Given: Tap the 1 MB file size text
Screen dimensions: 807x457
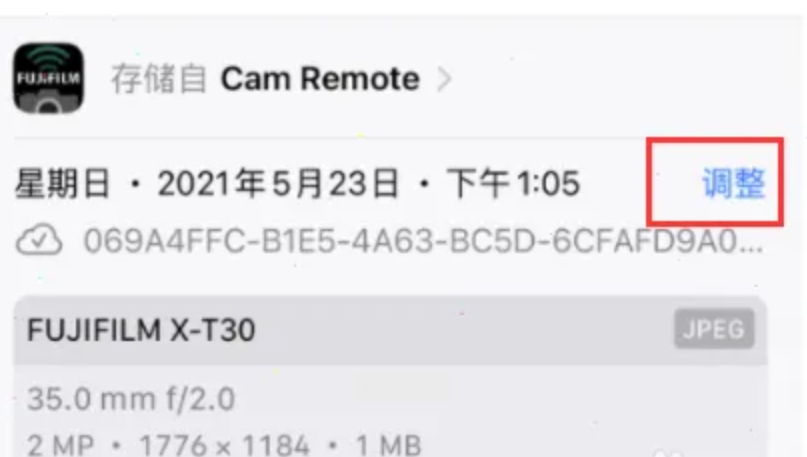Looking at the screenshot, I should point(389,445).
